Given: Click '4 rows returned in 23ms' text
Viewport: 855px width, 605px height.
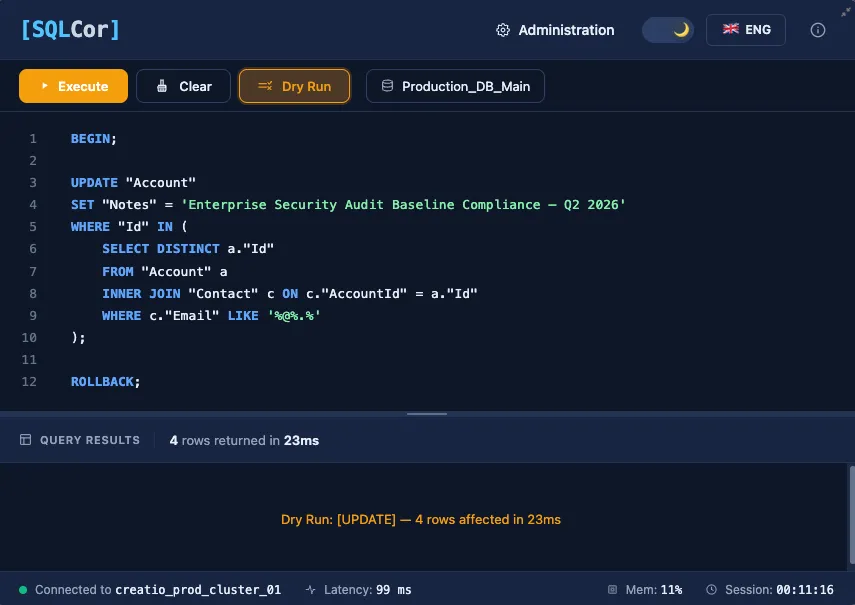Looking at the screenshot, I should pos(244,440).
